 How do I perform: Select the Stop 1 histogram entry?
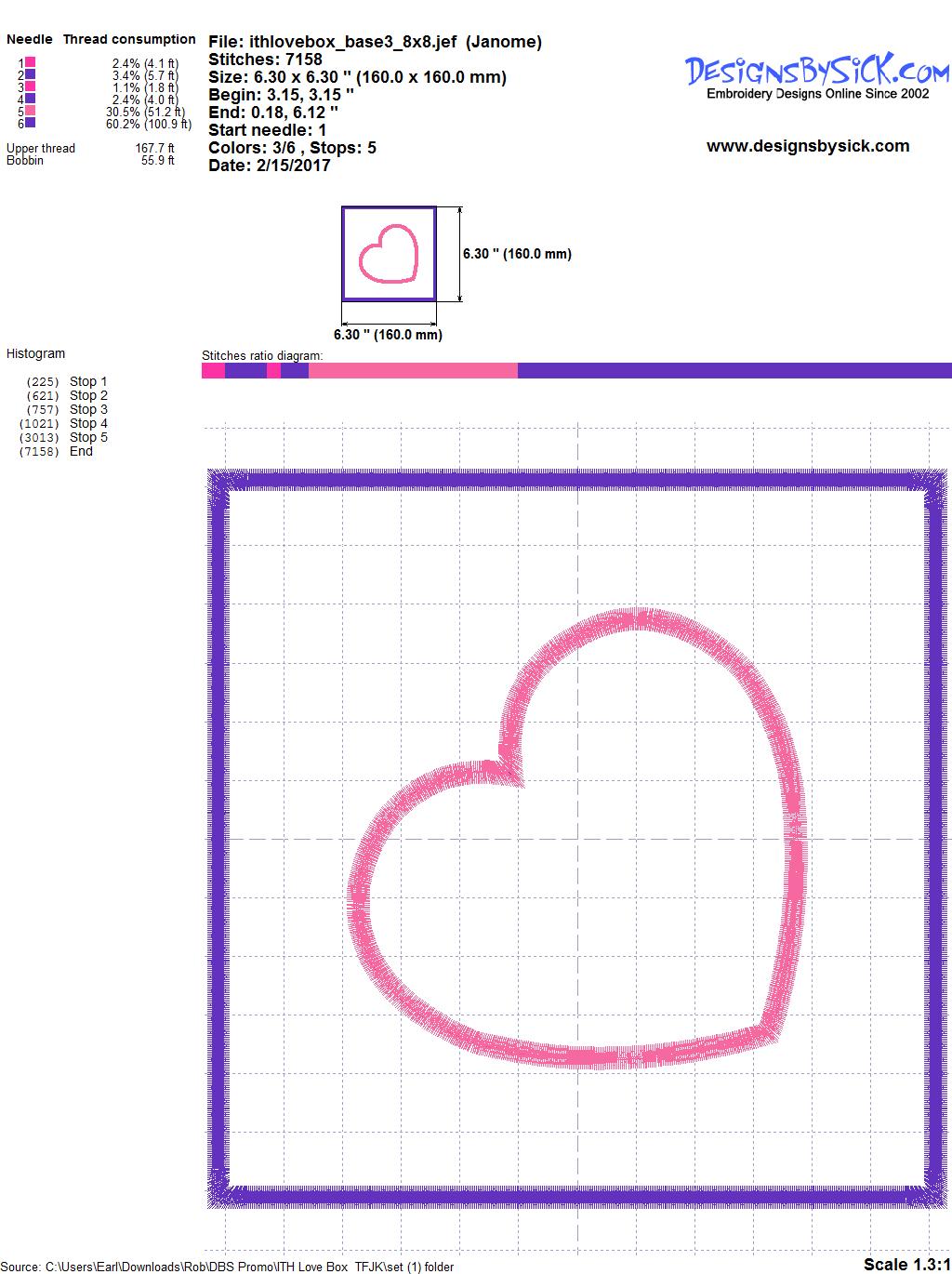(x=88, y=381)
